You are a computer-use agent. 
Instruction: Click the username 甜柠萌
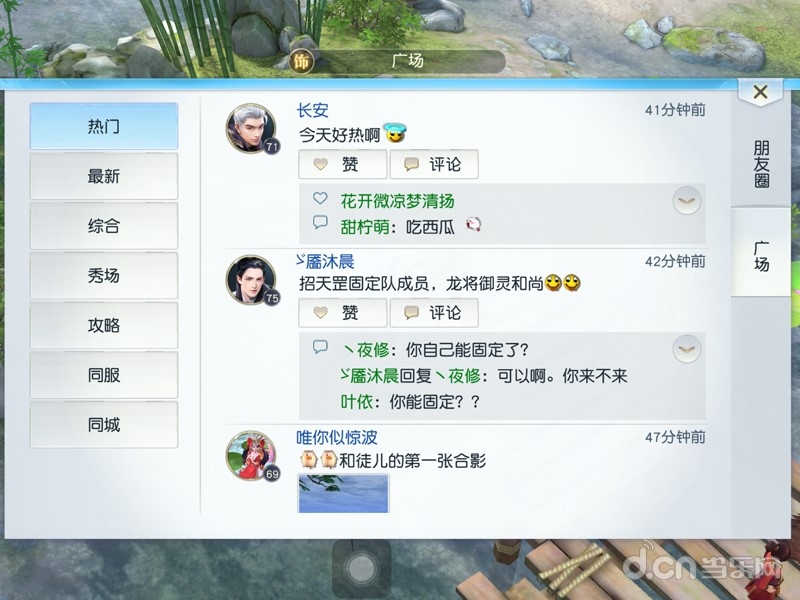pos(365,227)
